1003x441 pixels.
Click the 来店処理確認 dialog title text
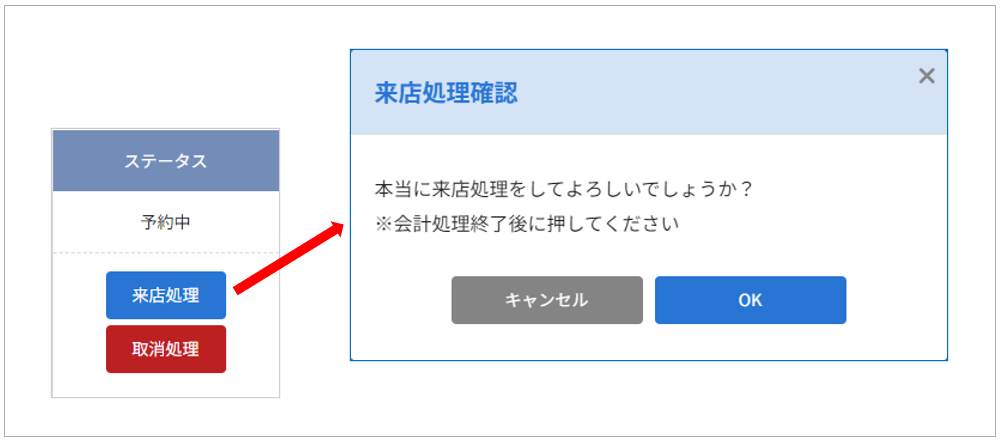coord(446,93)
